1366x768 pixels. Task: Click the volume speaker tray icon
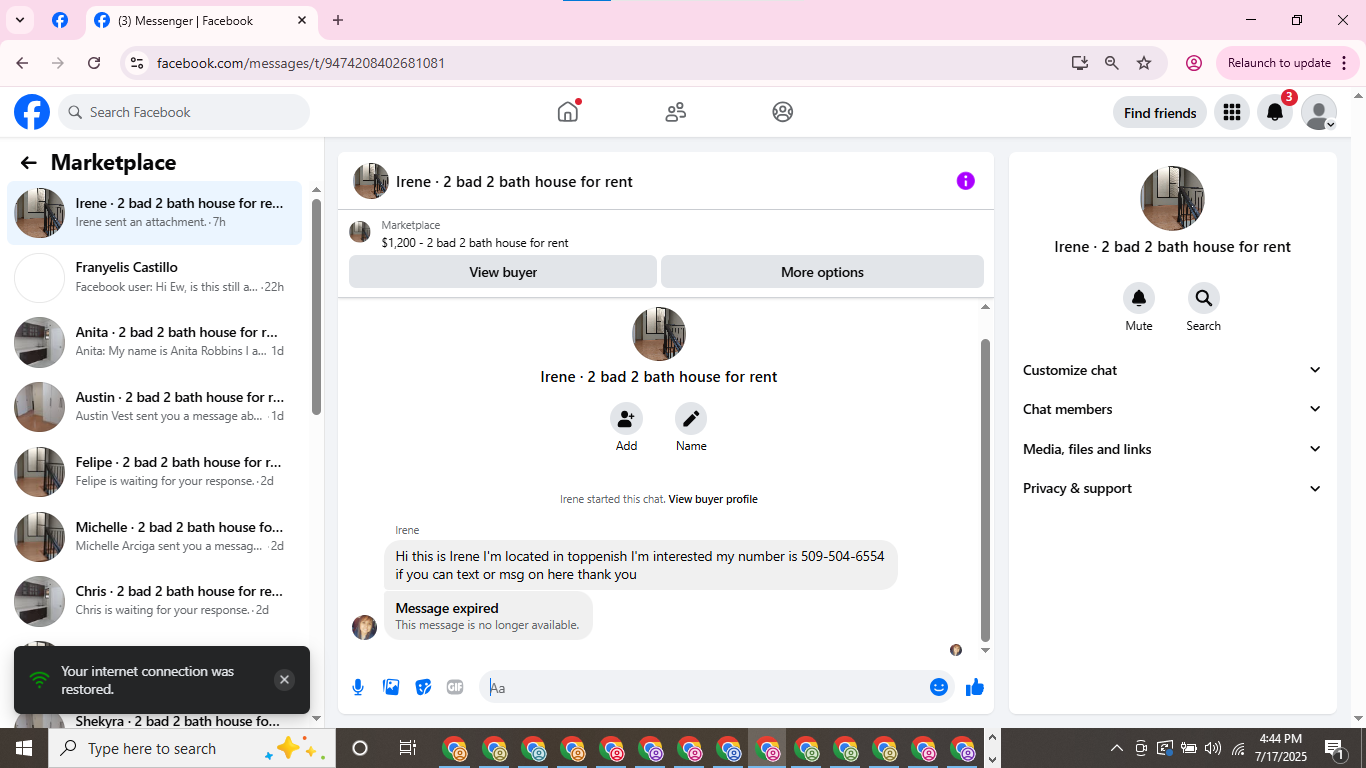(1213, 748)
